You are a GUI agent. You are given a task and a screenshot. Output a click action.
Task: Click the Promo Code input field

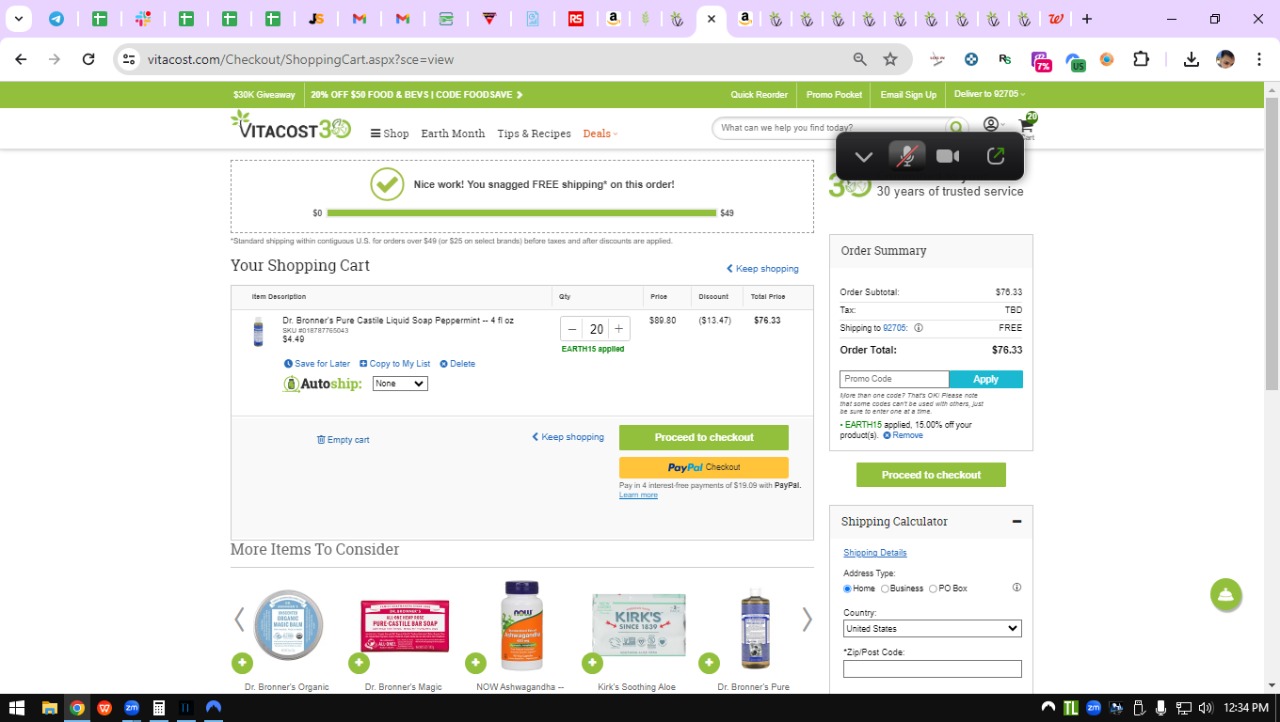point(894,379)
